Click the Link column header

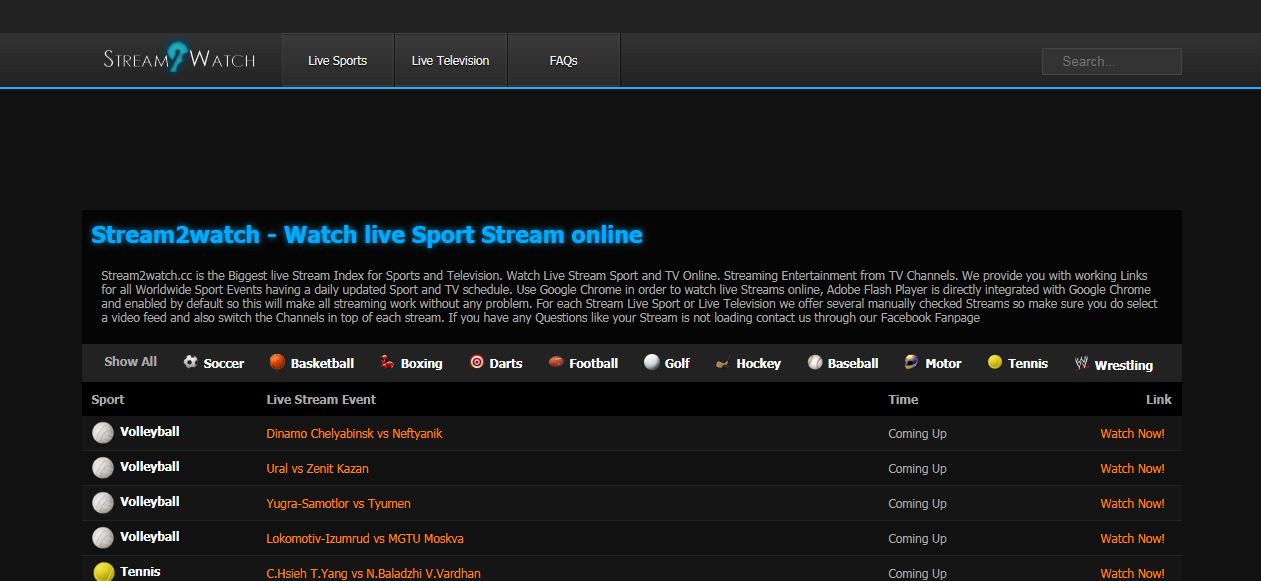point(1159,399)
